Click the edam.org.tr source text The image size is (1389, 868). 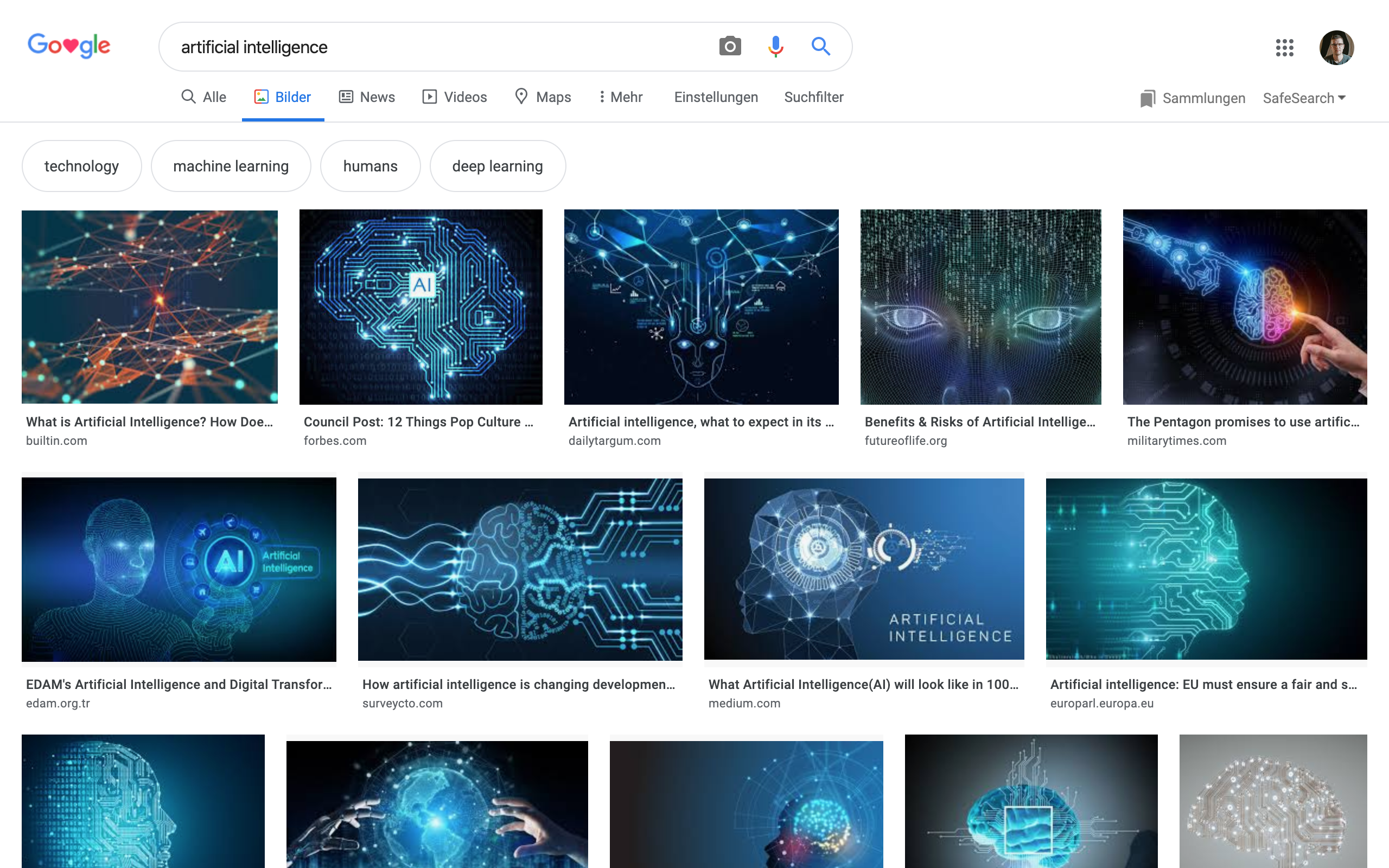58,703
